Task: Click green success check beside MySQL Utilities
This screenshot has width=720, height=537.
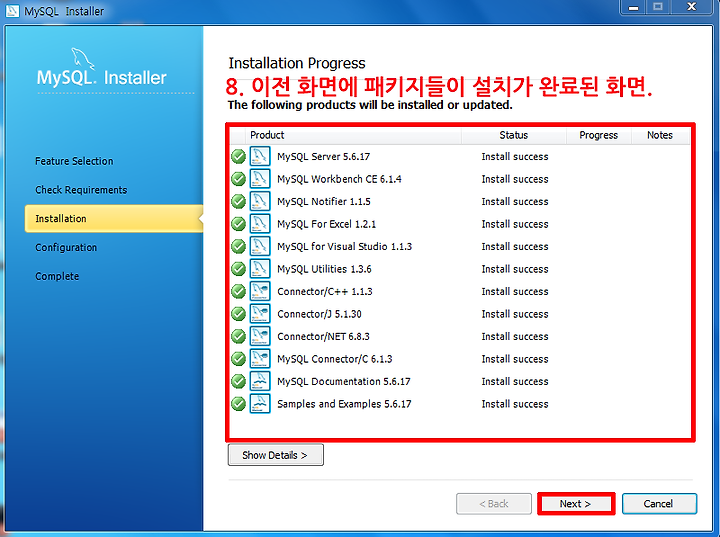Action: (x=238, y=269)
